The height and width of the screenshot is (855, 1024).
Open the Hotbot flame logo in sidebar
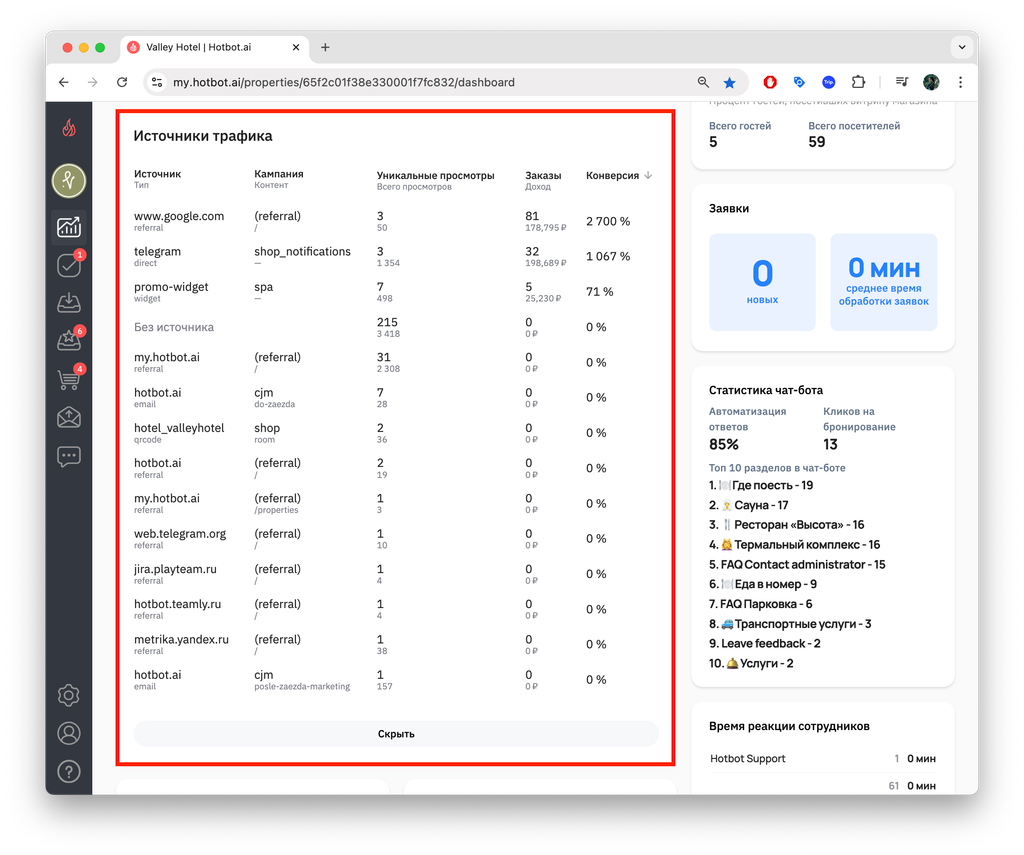[69, 127]
